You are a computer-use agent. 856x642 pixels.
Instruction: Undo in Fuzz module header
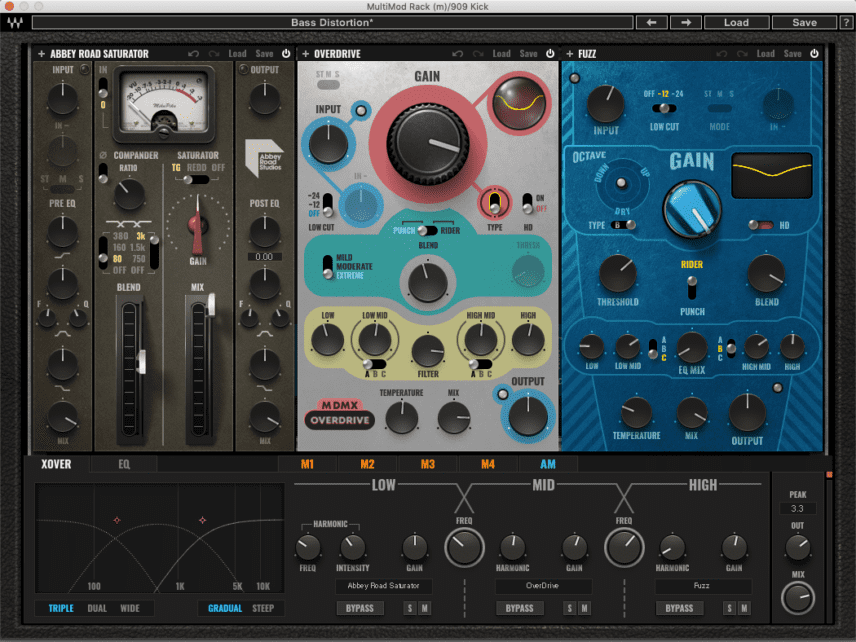pyautogui.click(x=722, y=54)
